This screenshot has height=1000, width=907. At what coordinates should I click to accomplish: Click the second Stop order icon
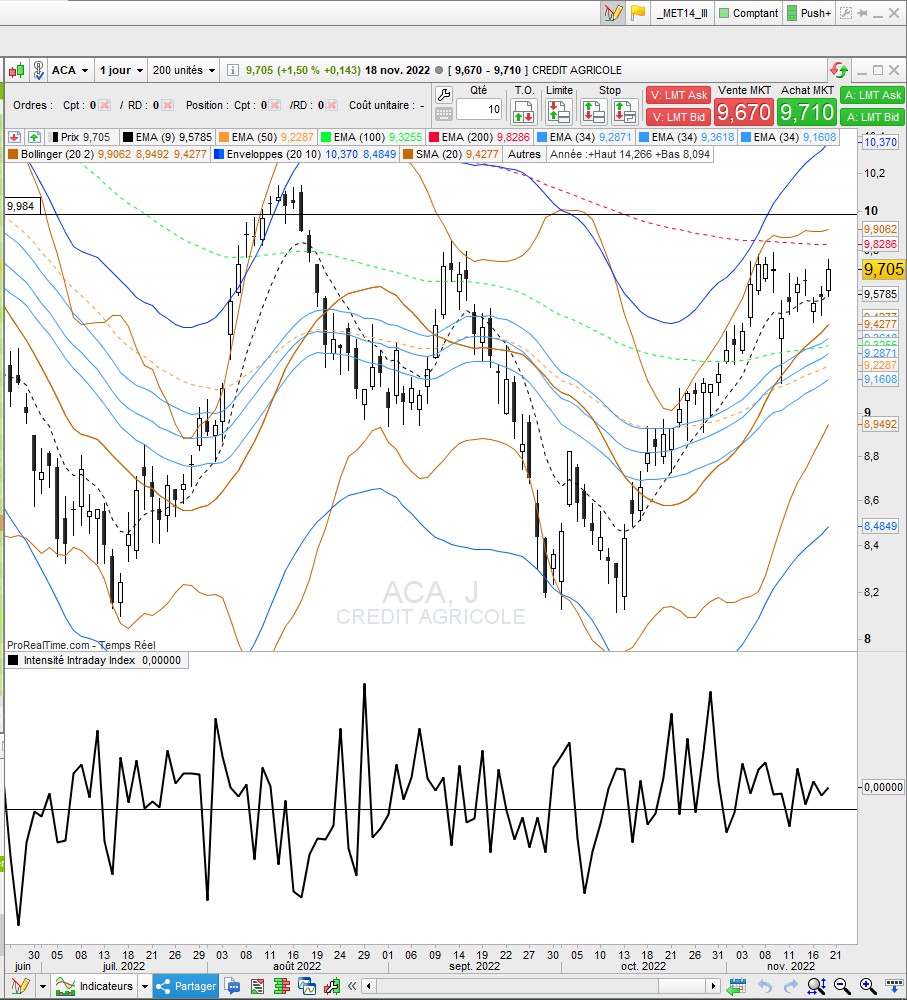624,112
